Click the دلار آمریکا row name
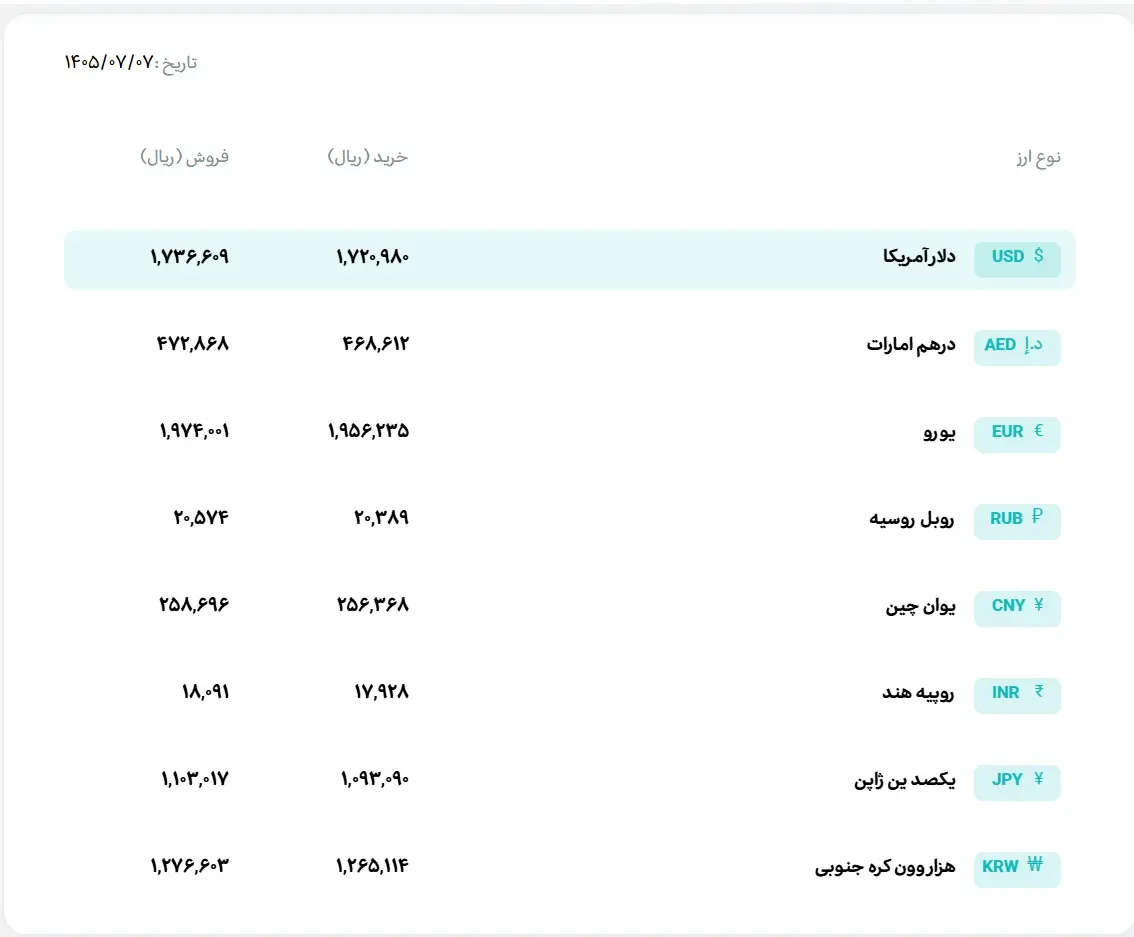Screen dimensions: 1134x937 918,257
